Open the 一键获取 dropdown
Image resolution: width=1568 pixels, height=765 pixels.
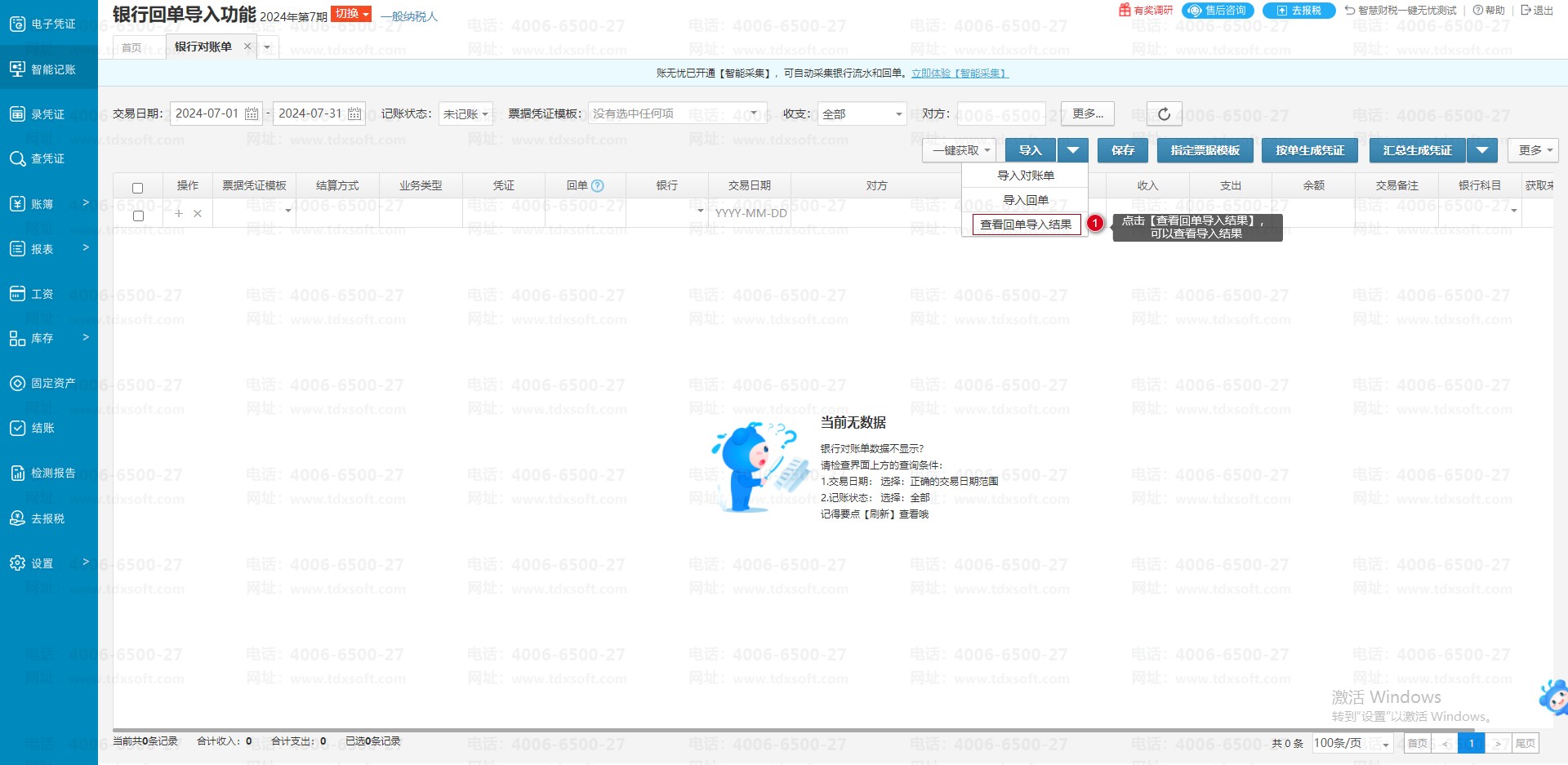pyautogui.click(x=960, y=150)
